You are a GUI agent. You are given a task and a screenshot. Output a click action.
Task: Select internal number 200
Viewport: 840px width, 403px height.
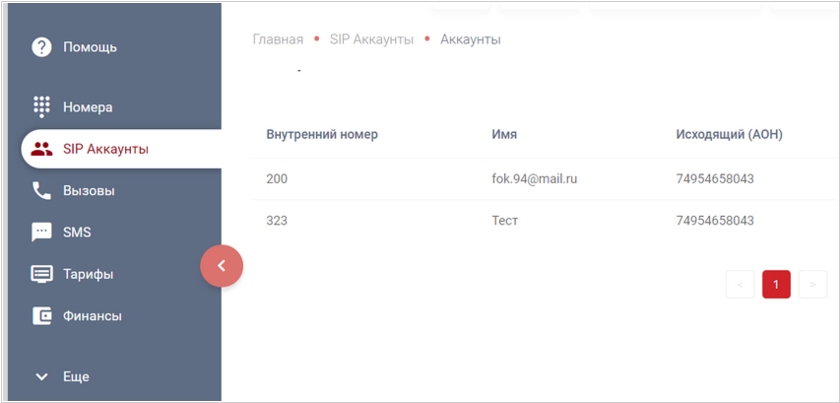[x=277, y=179]
